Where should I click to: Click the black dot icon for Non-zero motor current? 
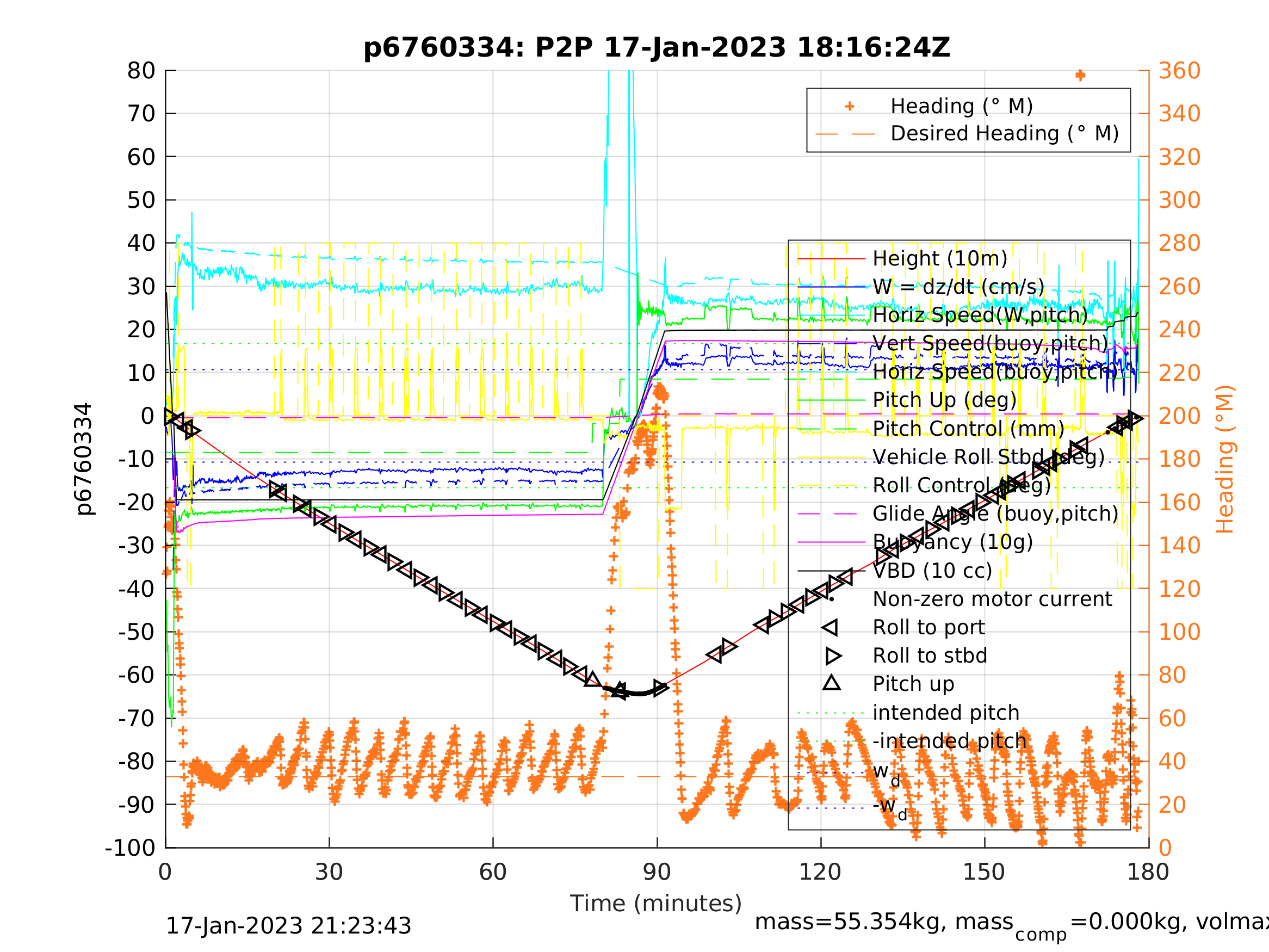[831, 599]
